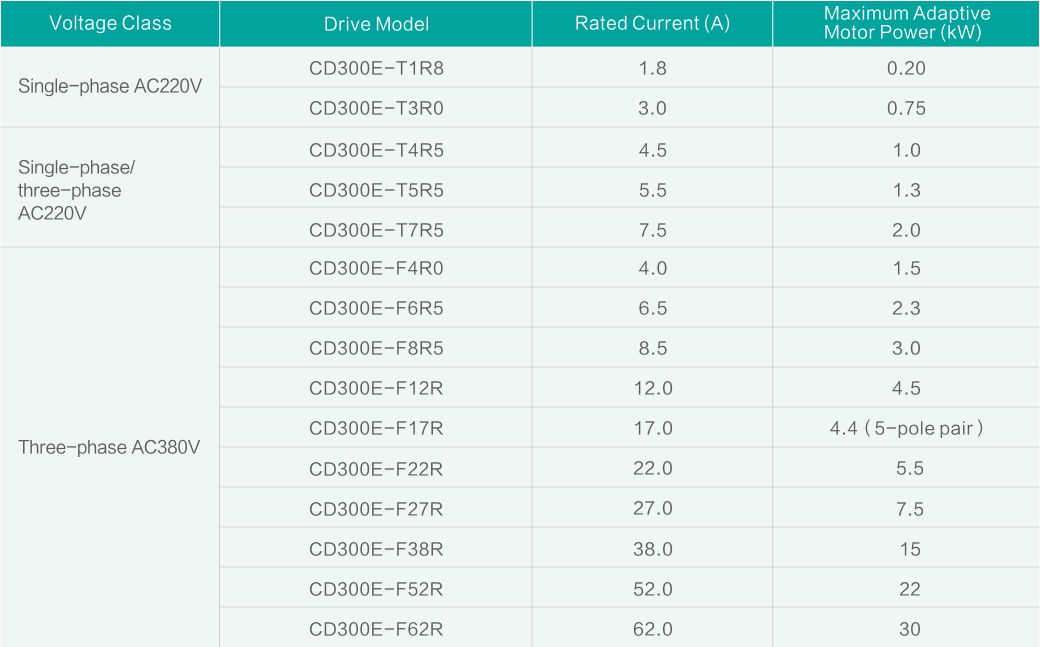1040x647 pixels.
Task: Select the 0.75 kW motor power cell
Action: pos(906,108)
